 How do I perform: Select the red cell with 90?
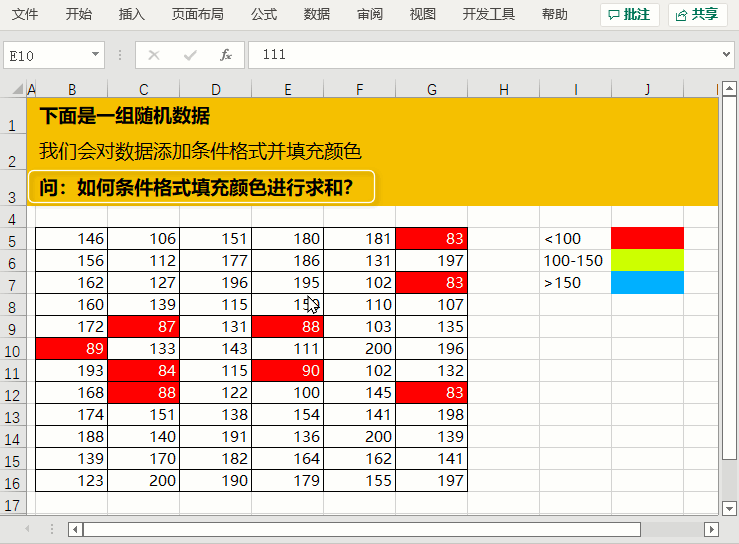(288, 371)
